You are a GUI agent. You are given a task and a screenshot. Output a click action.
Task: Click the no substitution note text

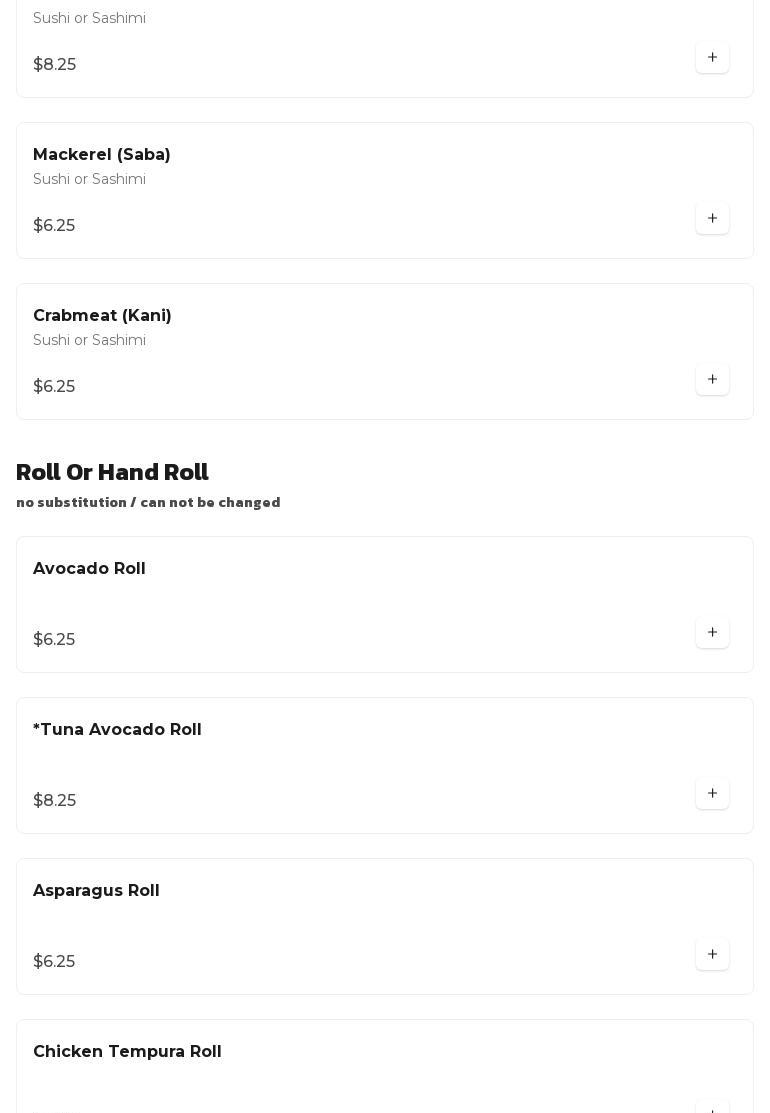click(148, 502)
